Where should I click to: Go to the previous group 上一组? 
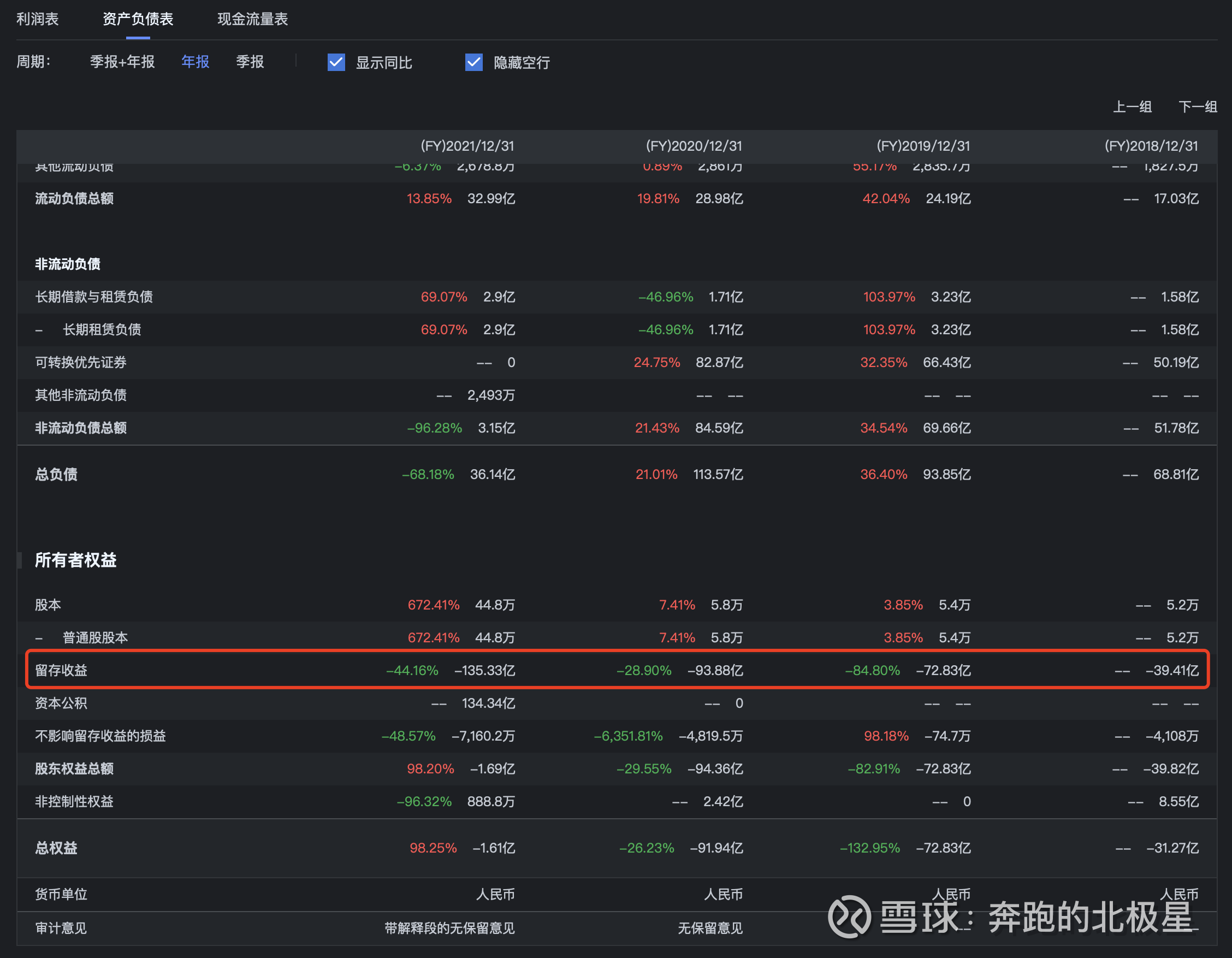click(x=1132, y=107)
